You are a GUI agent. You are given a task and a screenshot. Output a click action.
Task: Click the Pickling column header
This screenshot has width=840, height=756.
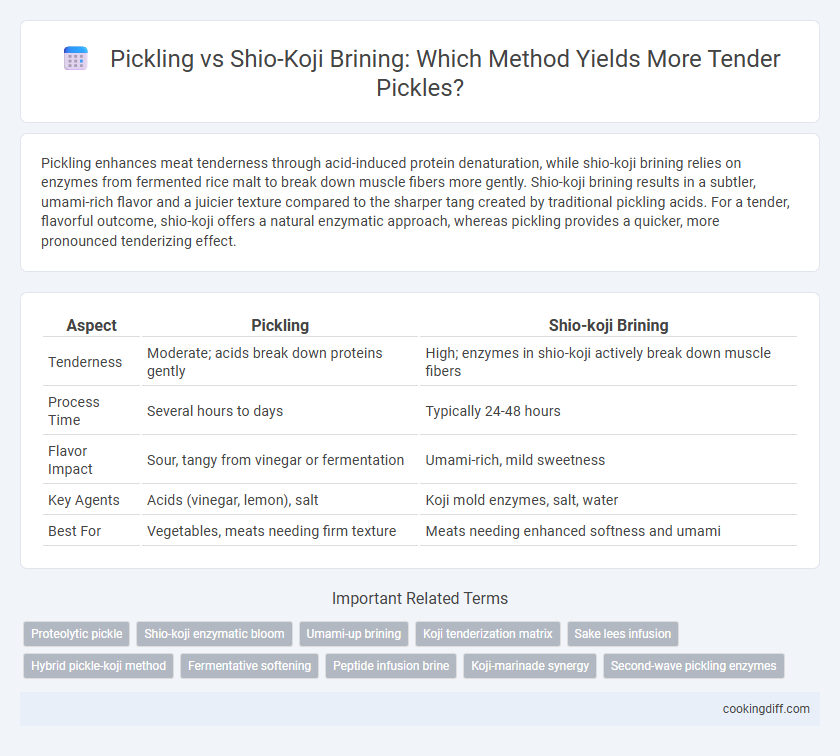coord(280,325)
